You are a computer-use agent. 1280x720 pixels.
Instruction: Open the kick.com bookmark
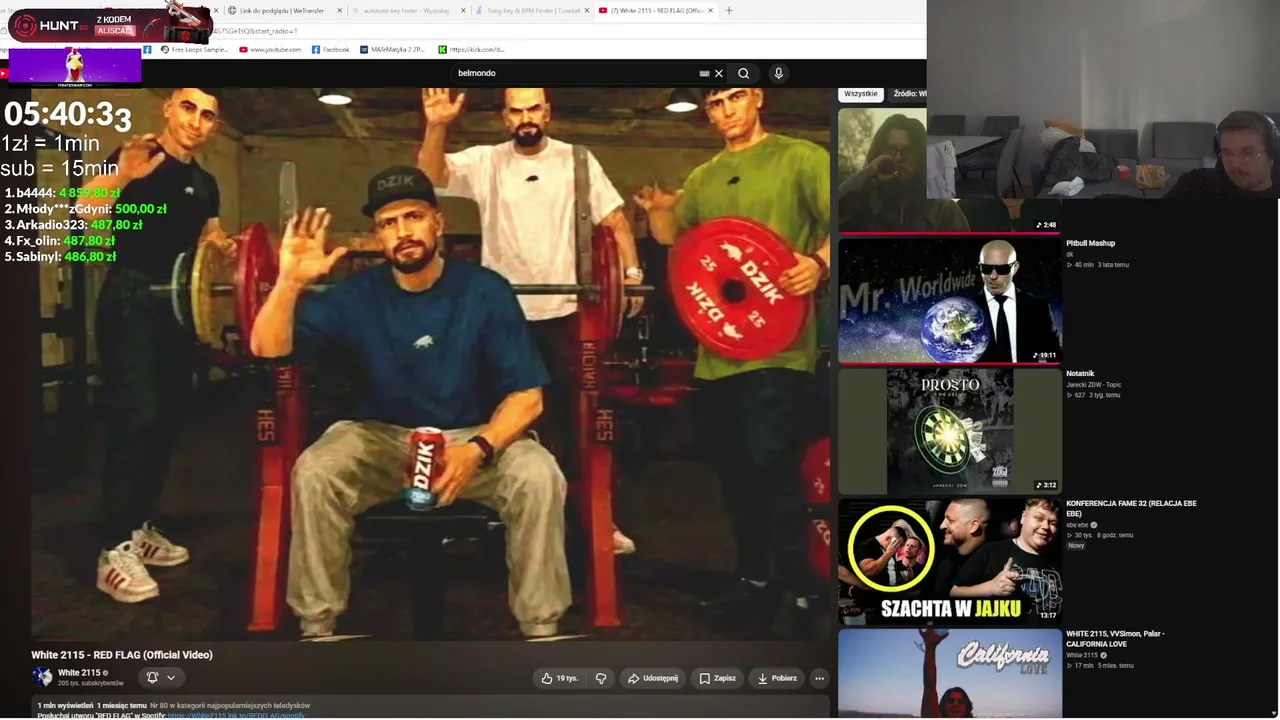(471, 49)
